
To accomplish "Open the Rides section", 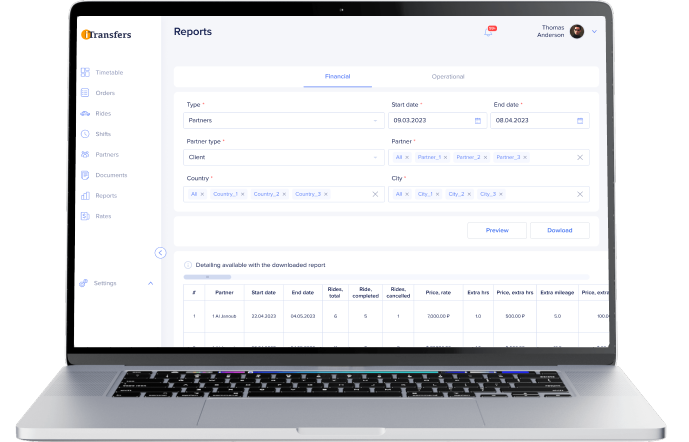I will point(103,113).
